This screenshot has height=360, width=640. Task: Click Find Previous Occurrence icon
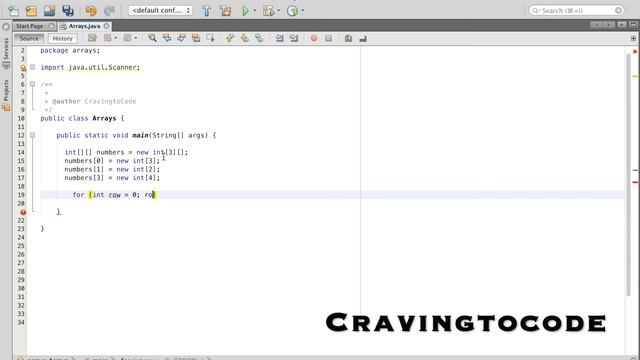tap(167, 38)
